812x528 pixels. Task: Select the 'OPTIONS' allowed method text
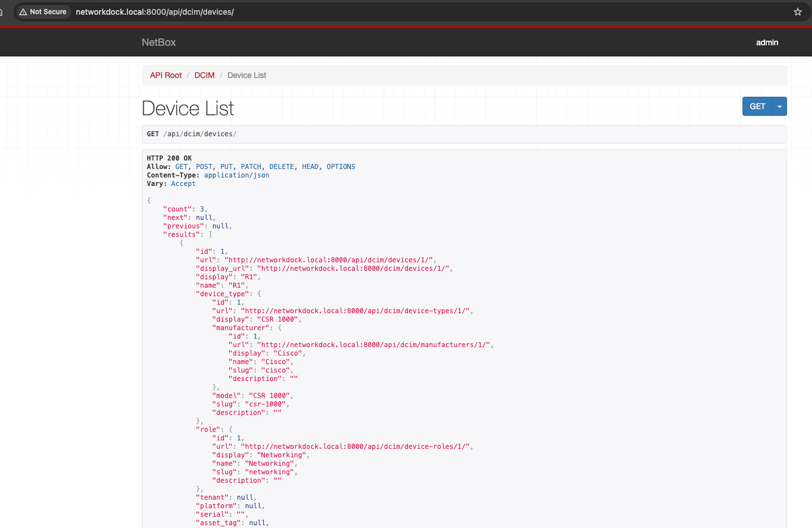(x=341, y=167)
